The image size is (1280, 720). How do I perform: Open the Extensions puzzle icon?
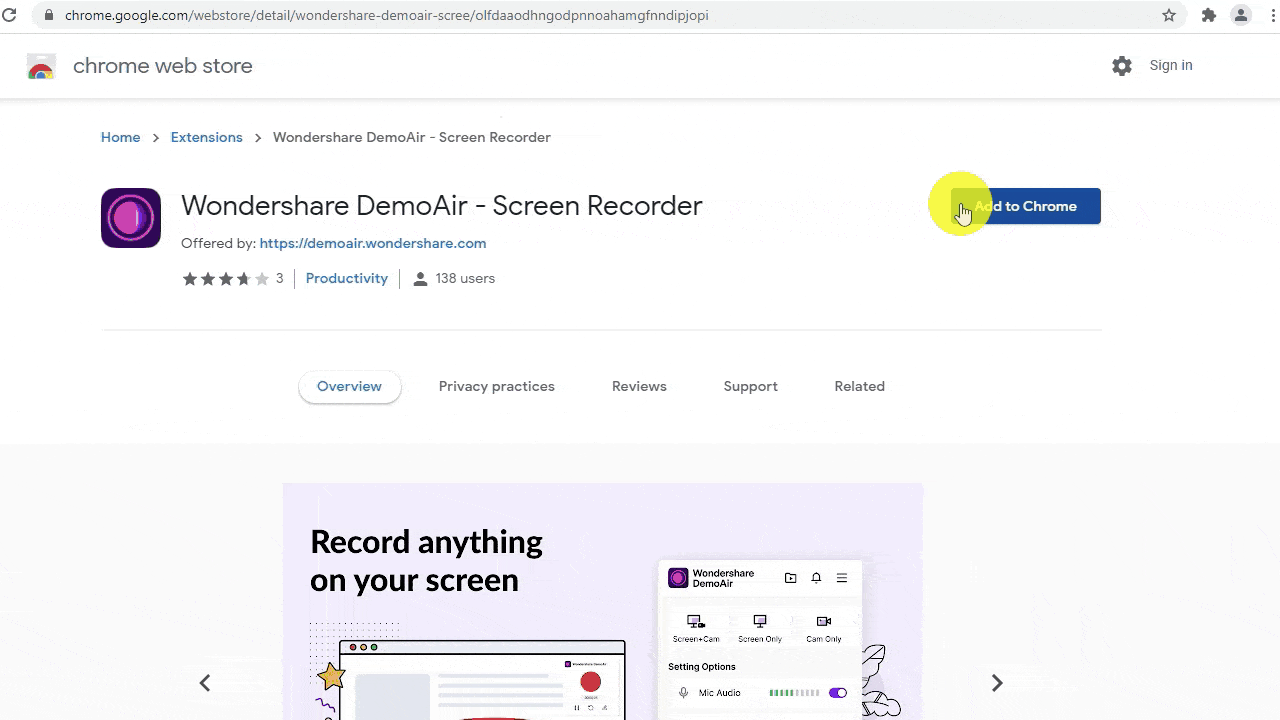(x=1209, y=15)
